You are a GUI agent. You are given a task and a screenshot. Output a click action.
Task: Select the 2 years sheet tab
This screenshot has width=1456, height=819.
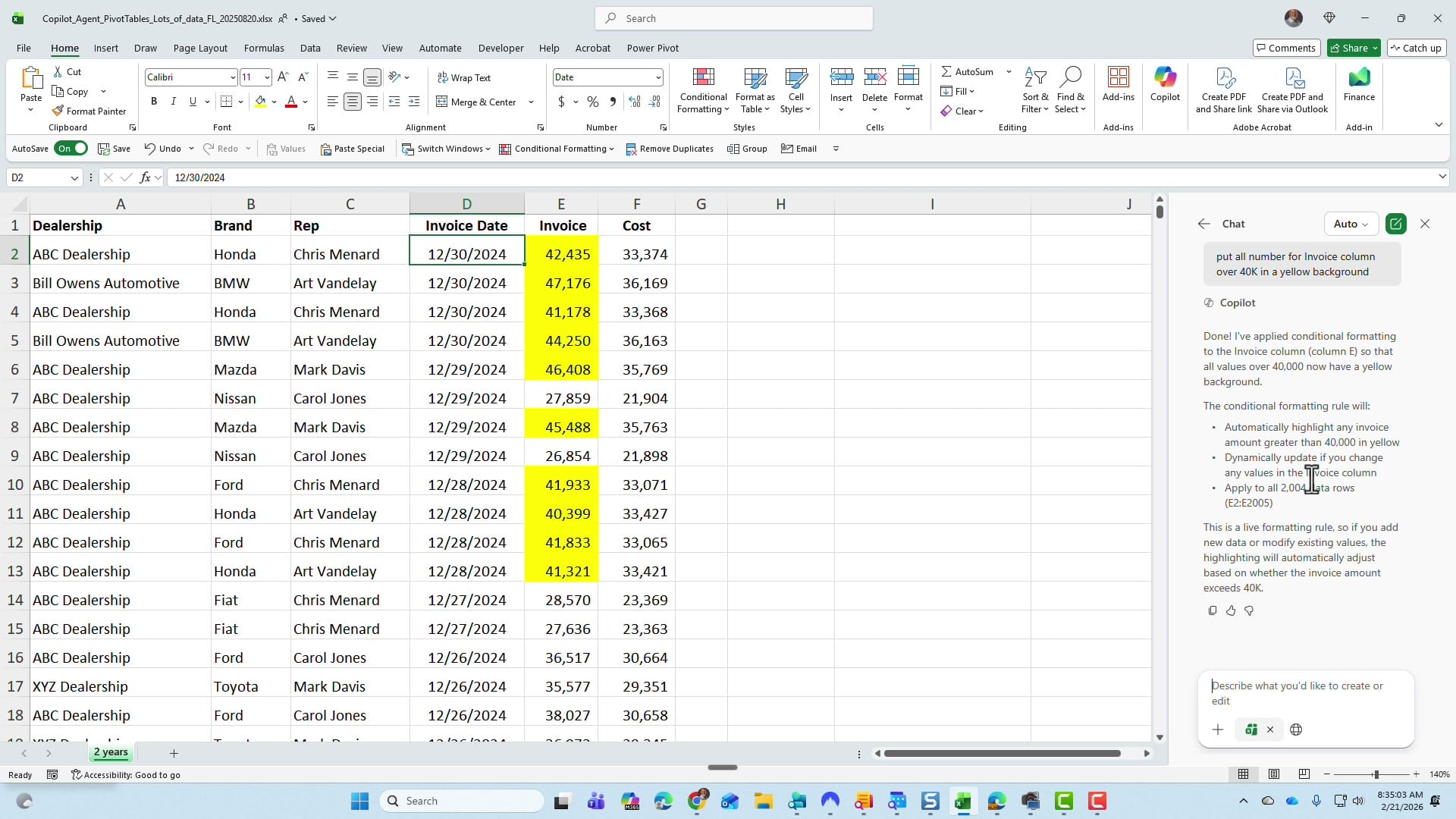tap(111, 752)
